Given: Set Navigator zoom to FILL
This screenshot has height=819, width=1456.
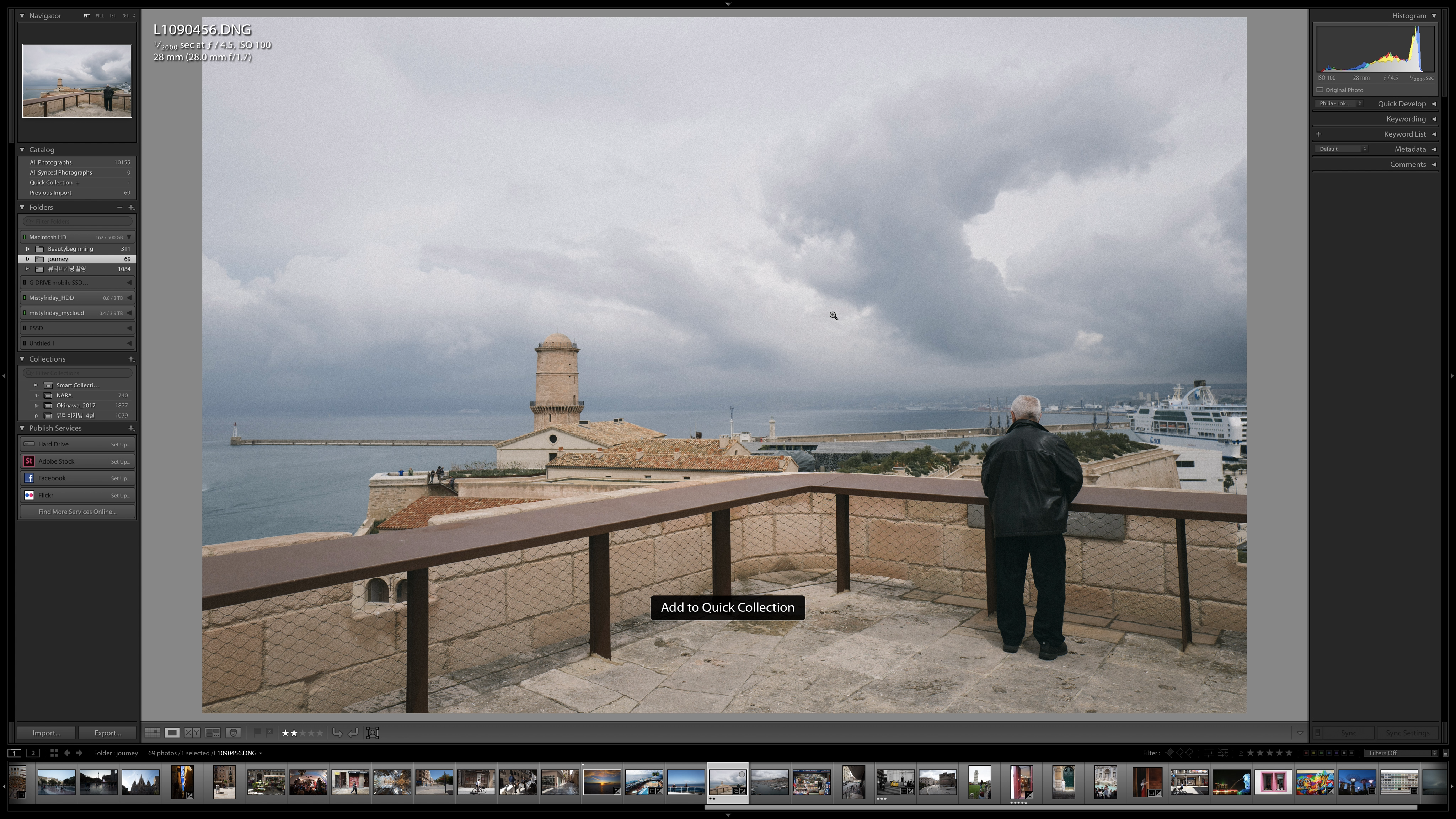Looking at the screenshot, I should point(100,16).
